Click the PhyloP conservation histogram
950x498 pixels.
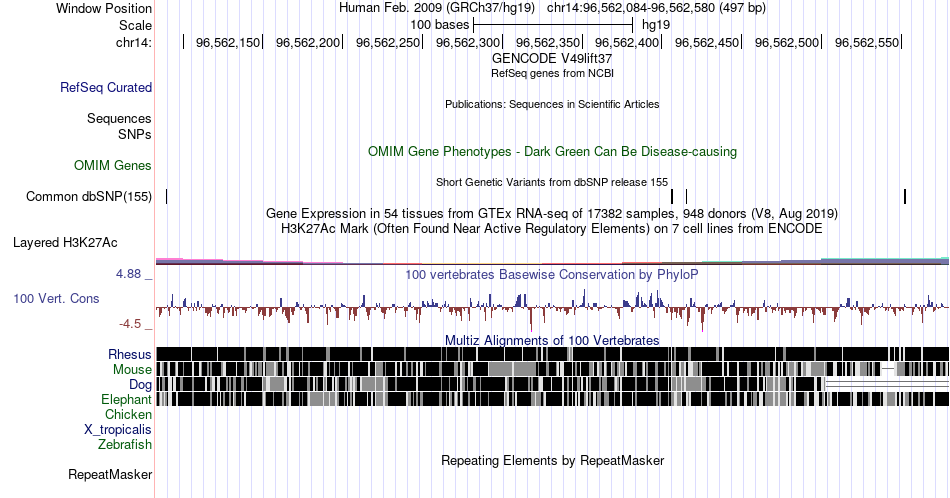coord(552,308)
